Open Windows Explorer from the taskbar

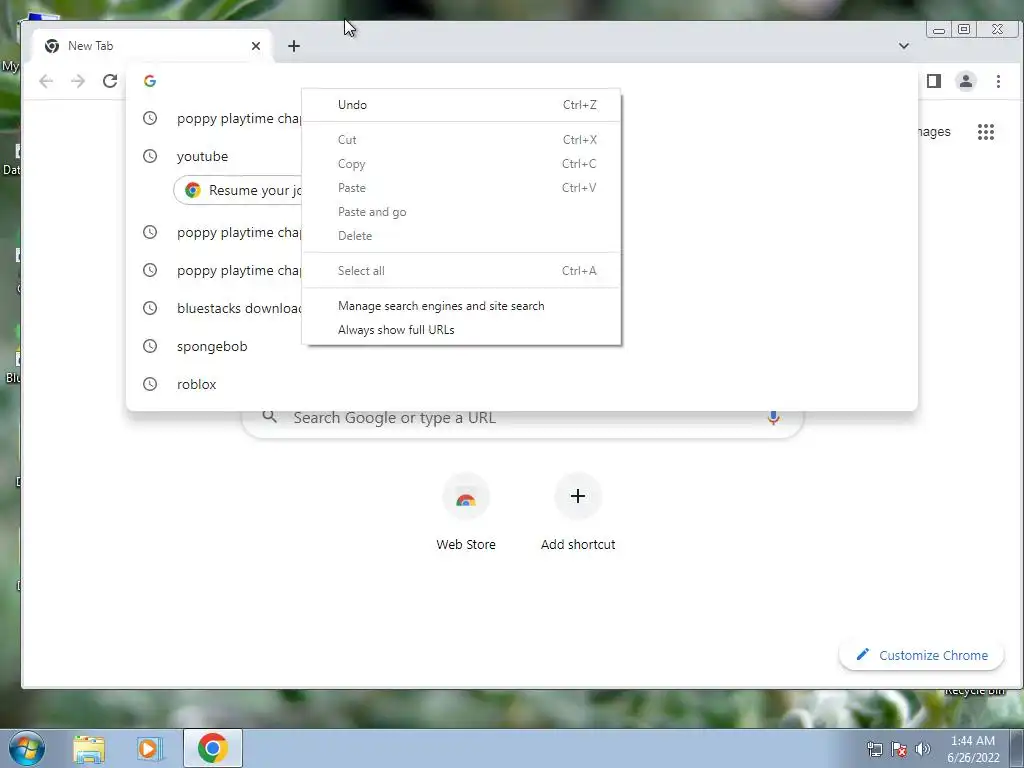tap(89, 748)
